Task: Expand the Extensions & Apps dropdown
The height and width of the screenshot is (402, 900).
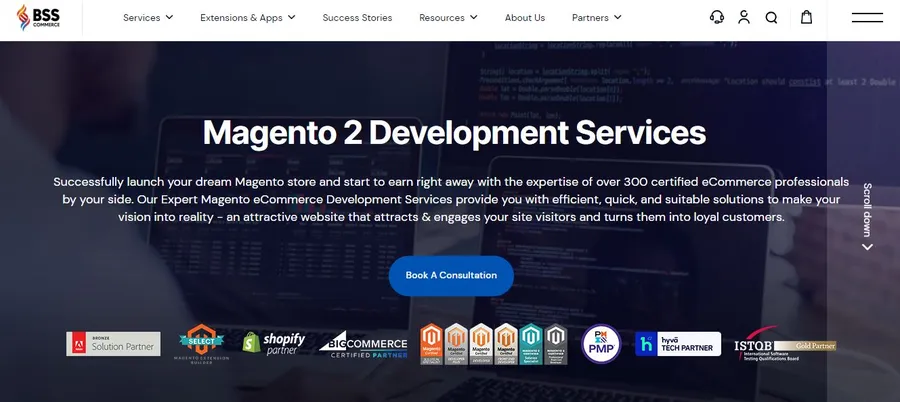Action: 248,18
